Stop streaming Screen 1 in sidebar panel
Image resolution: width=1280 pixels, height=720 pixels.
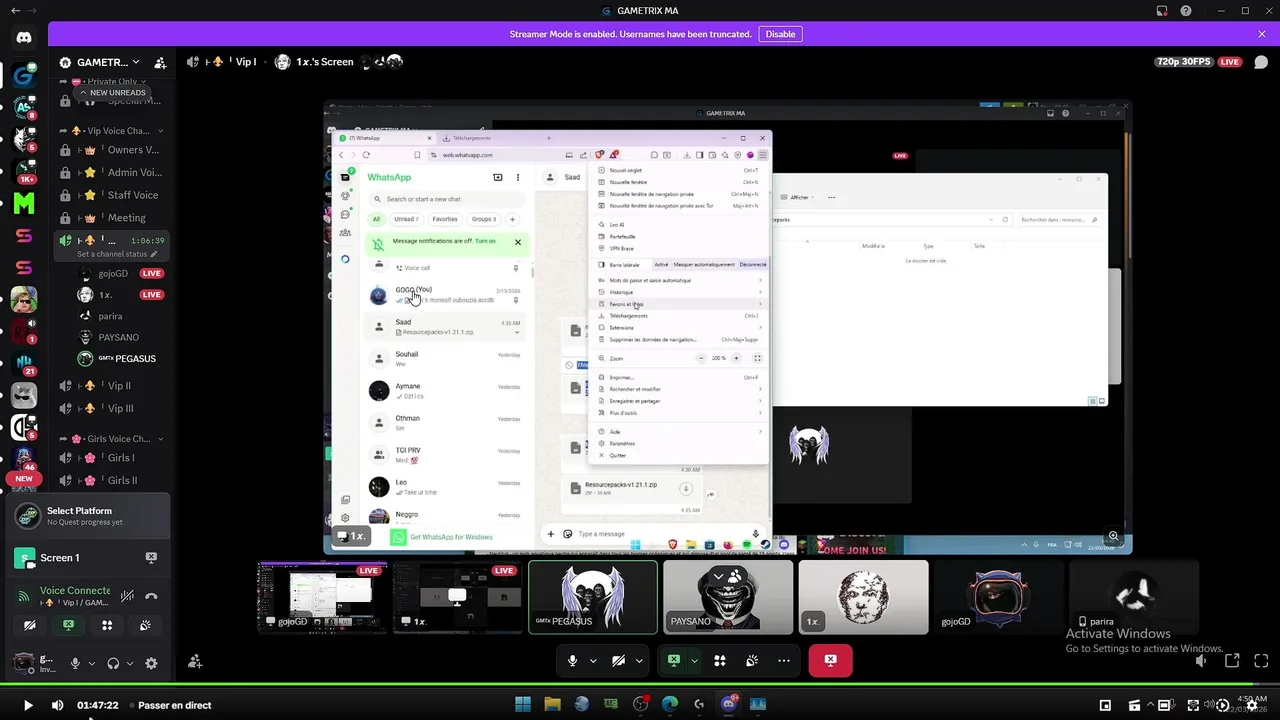(x=151, y=558)
